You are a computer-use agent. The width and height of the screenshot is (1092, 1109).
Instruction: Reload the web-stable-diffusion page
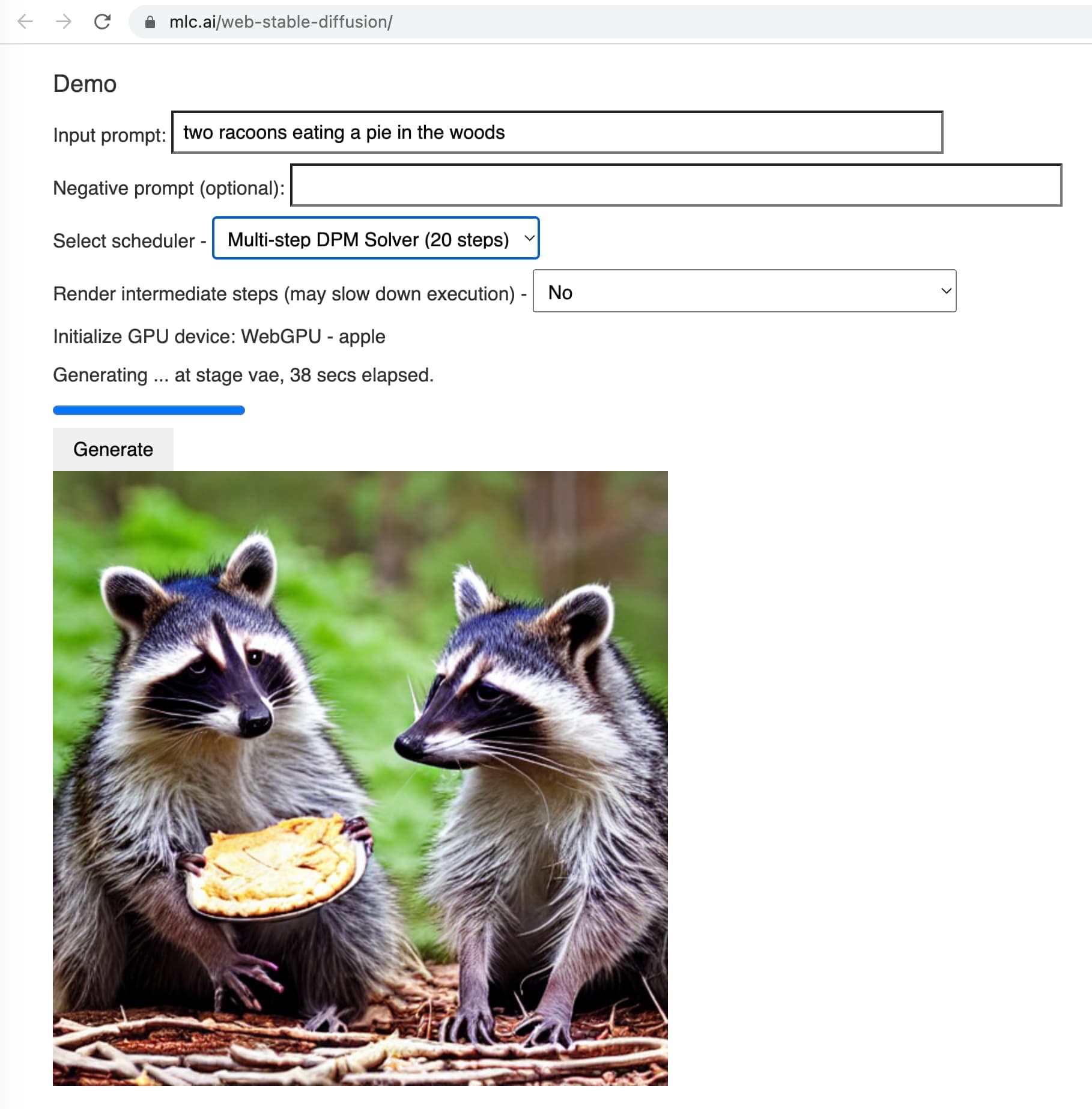click(x=103, y=22)
